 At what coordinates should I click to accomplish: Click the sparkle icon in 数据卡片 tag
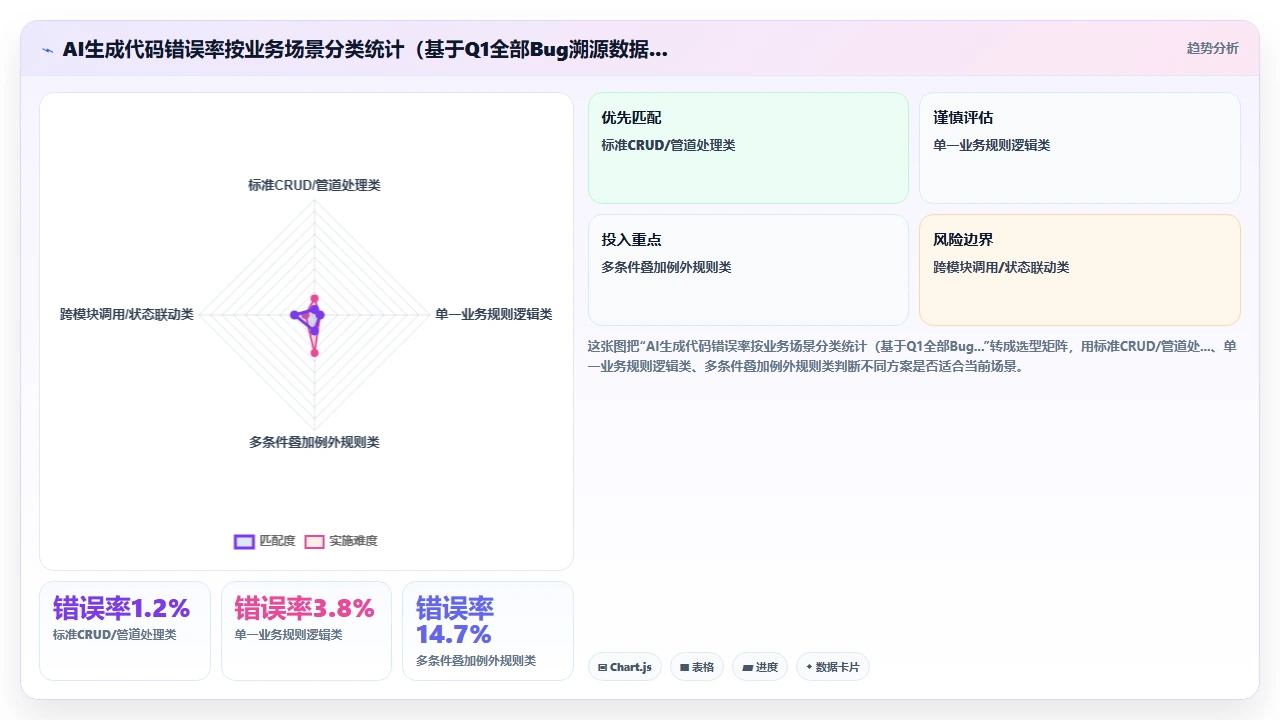pyautogui.click(x=809, y=667)
